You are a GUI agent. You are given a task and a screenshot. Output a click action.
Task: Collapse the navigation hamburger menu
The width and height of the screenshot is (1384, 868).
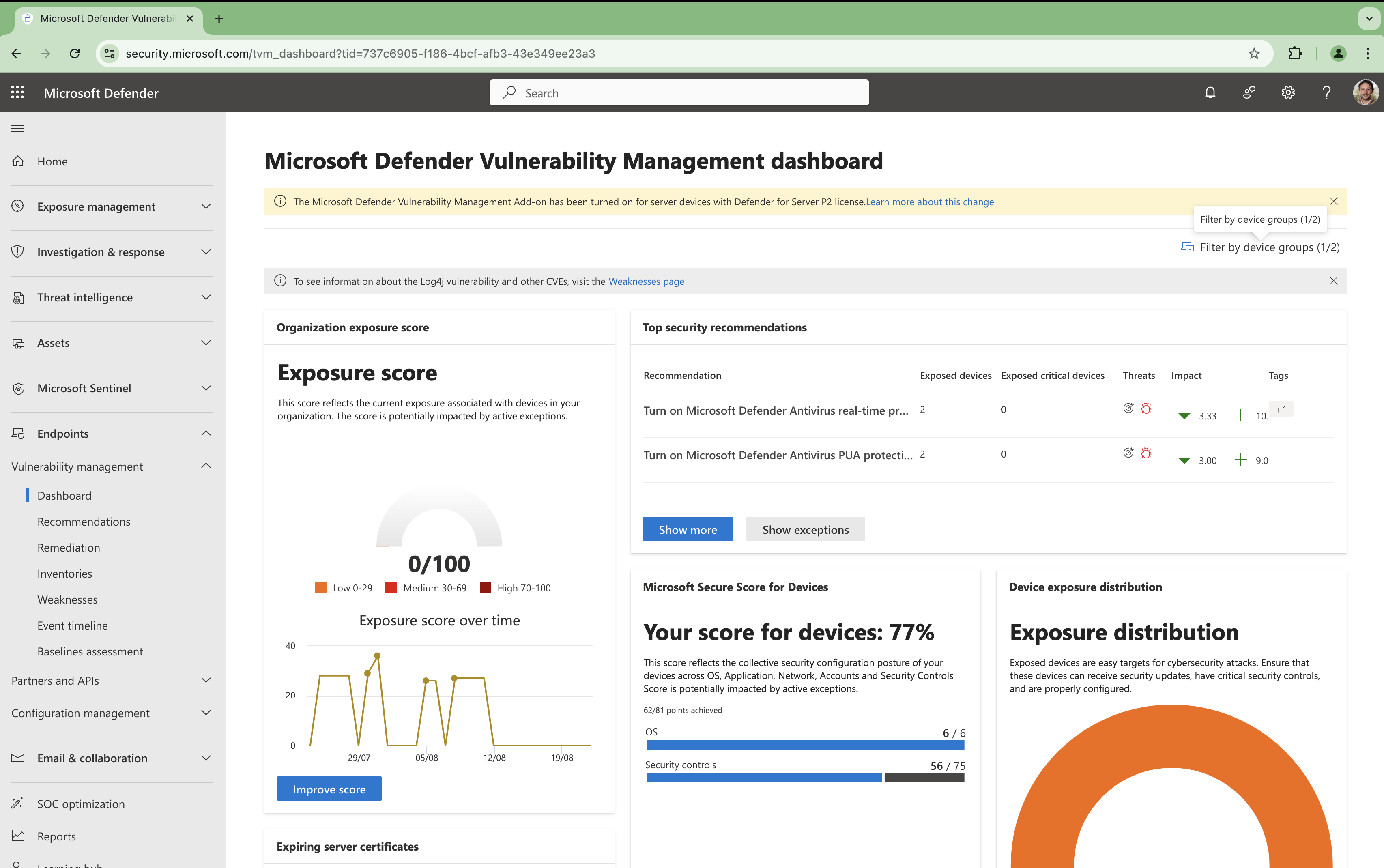coord(18,129)
